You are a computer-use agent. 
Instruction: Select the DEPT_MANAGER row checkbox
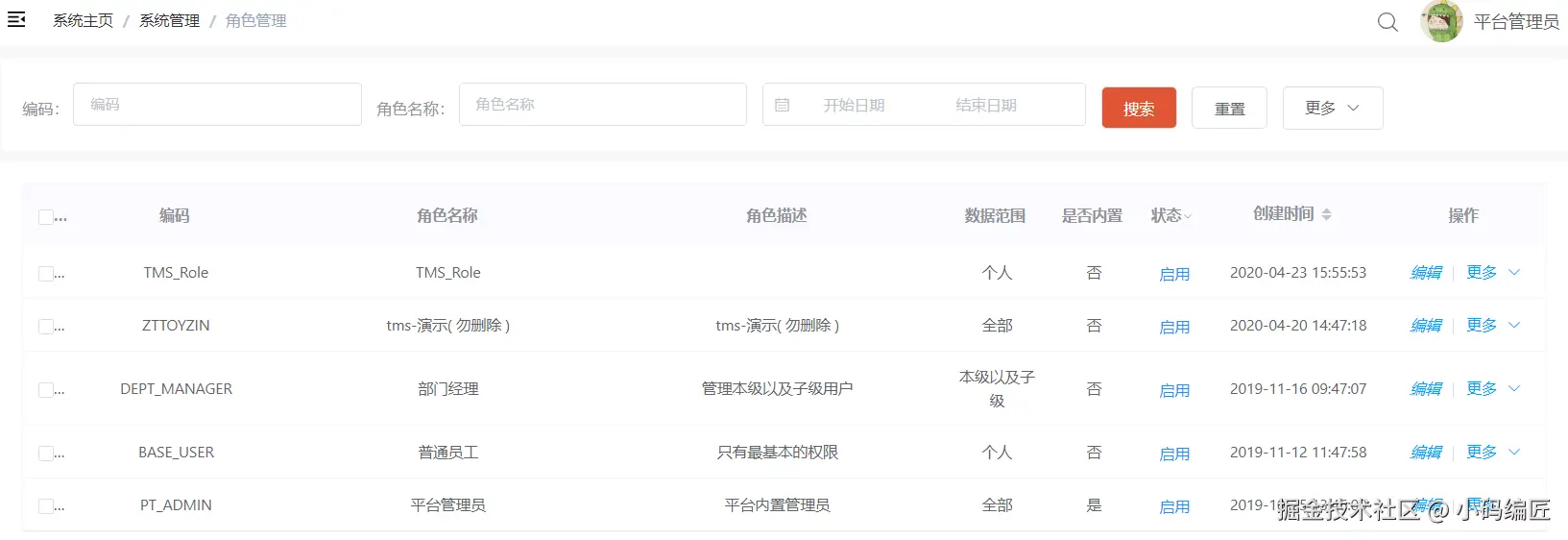coord(46,389)
